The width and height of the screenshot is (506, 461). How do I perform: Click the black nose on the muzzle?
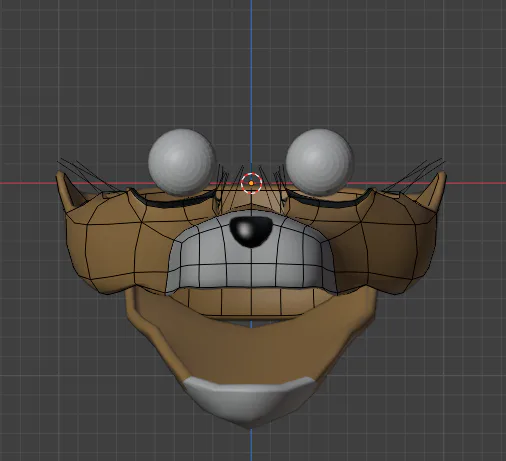(x=250, y=232)
